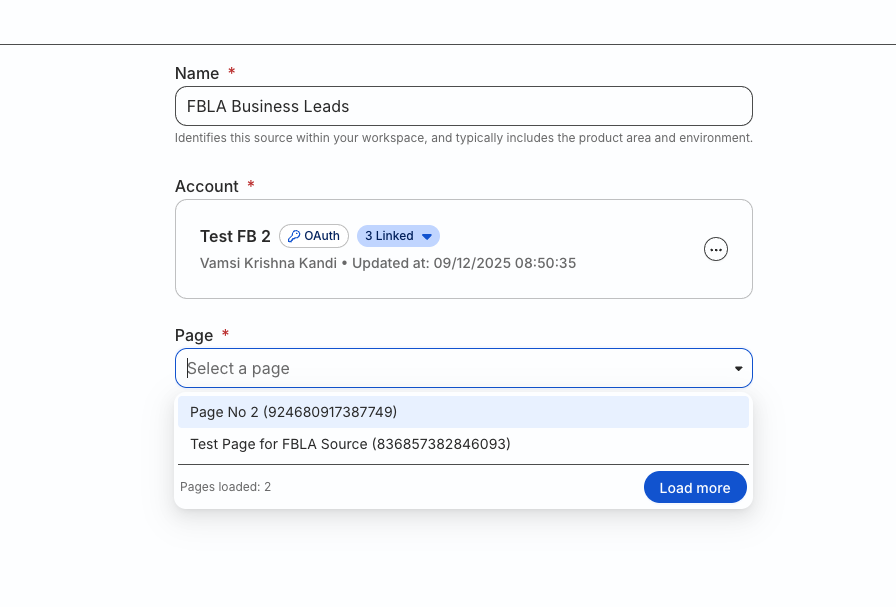Choose Test Page for FBLA Source option
This screenshot has height=607, width=896.
tap(463, 444)
